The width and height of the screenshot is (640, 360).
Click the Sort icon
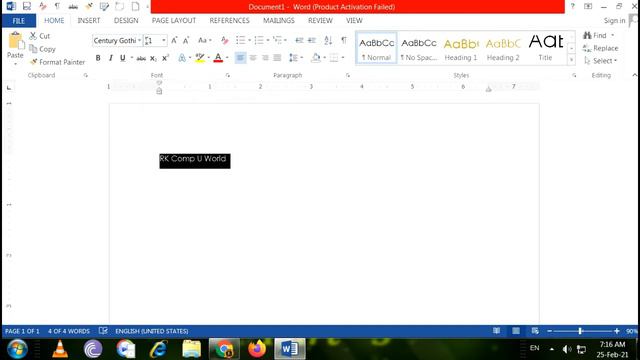click(x=328, y=40)
